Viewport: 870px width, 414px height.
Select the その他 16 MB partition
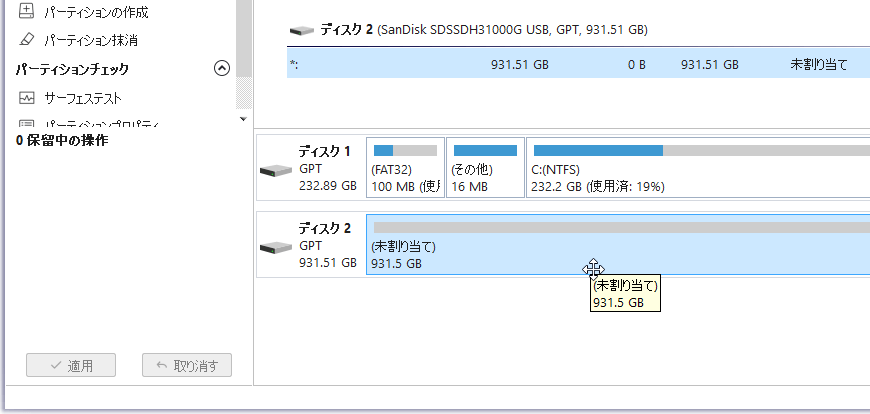(x=485, y=168)
